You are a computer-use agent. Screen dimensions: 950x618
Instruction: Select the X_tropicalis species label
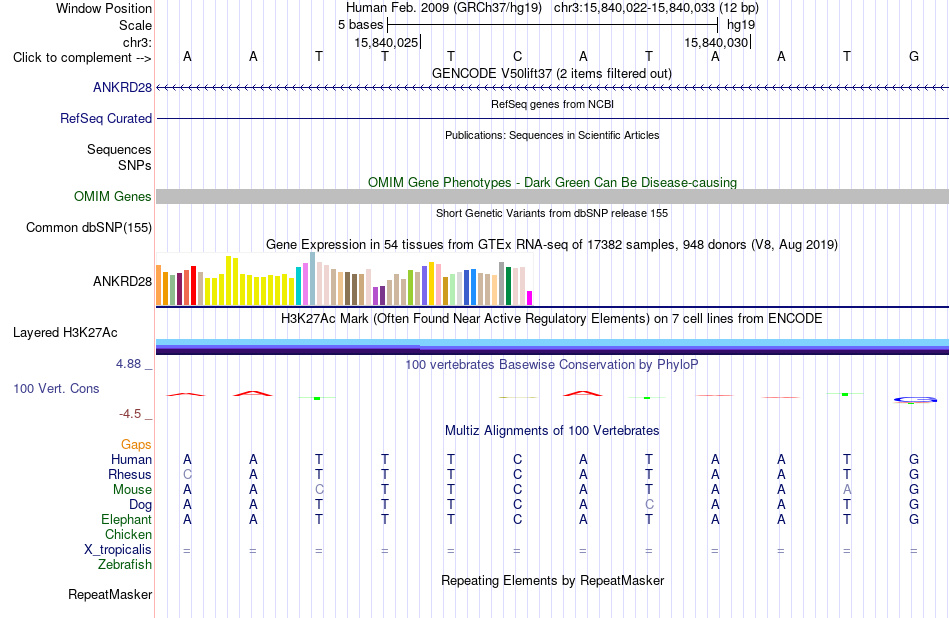coord(118,550)
